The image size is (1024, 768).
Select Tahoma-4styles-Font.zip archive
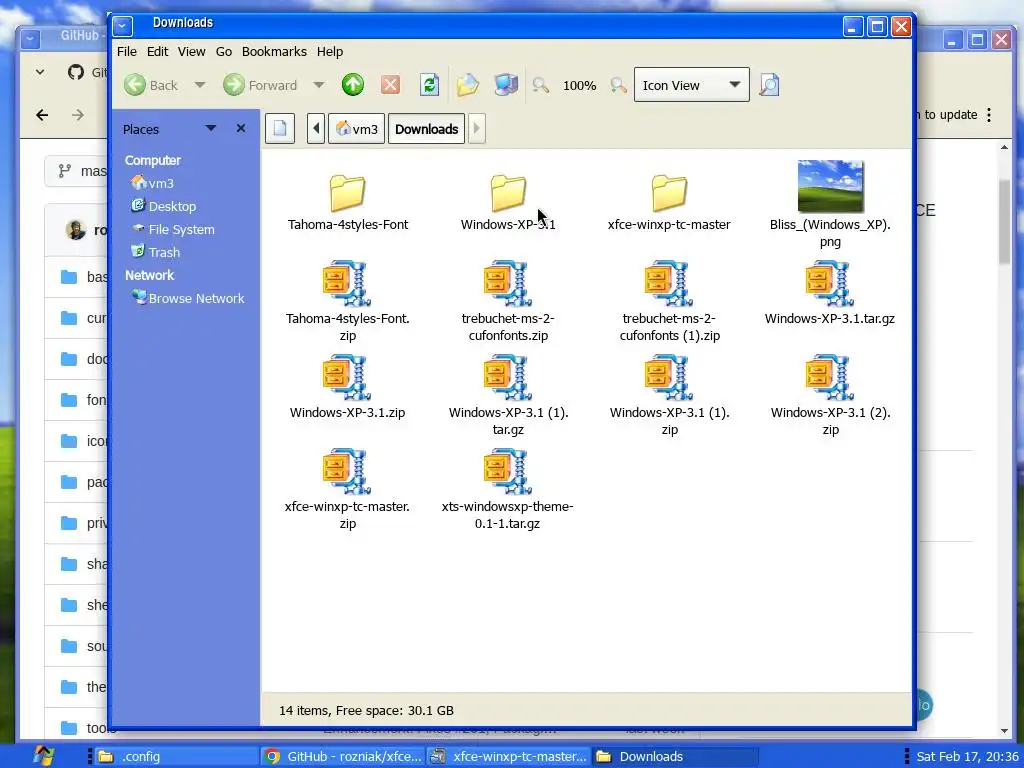[347, 302]
